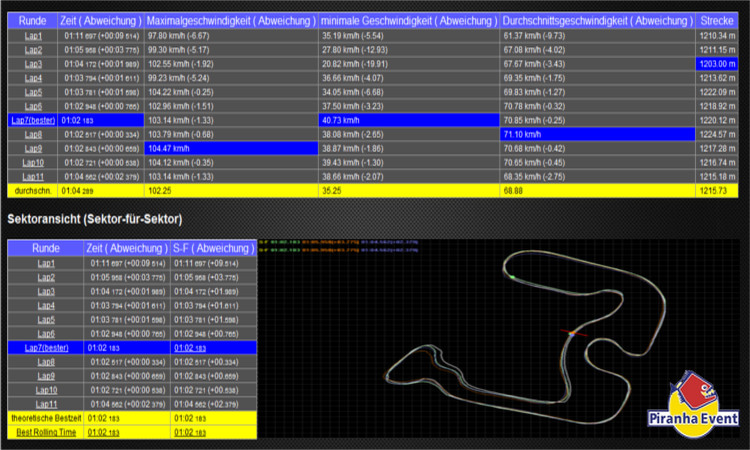
Task: Click the Strecke column header
Action: pos(719,20)
